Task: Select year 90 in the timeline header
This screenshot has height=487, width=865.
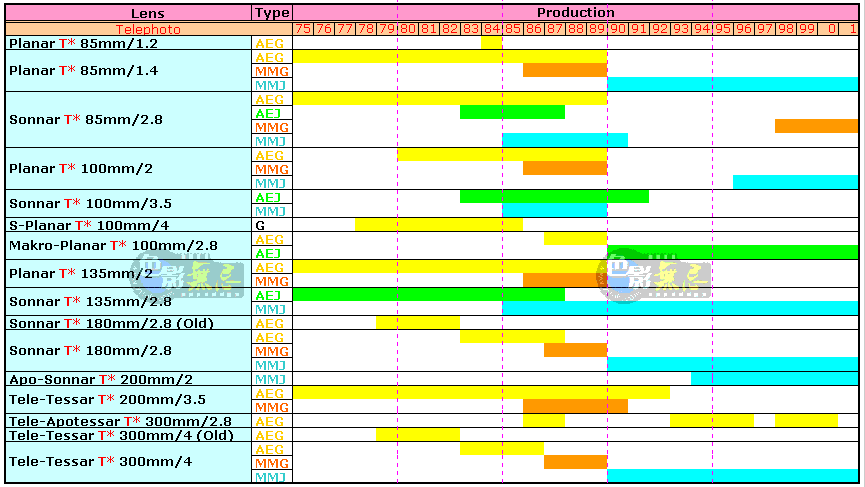Action: pos(618,29)
